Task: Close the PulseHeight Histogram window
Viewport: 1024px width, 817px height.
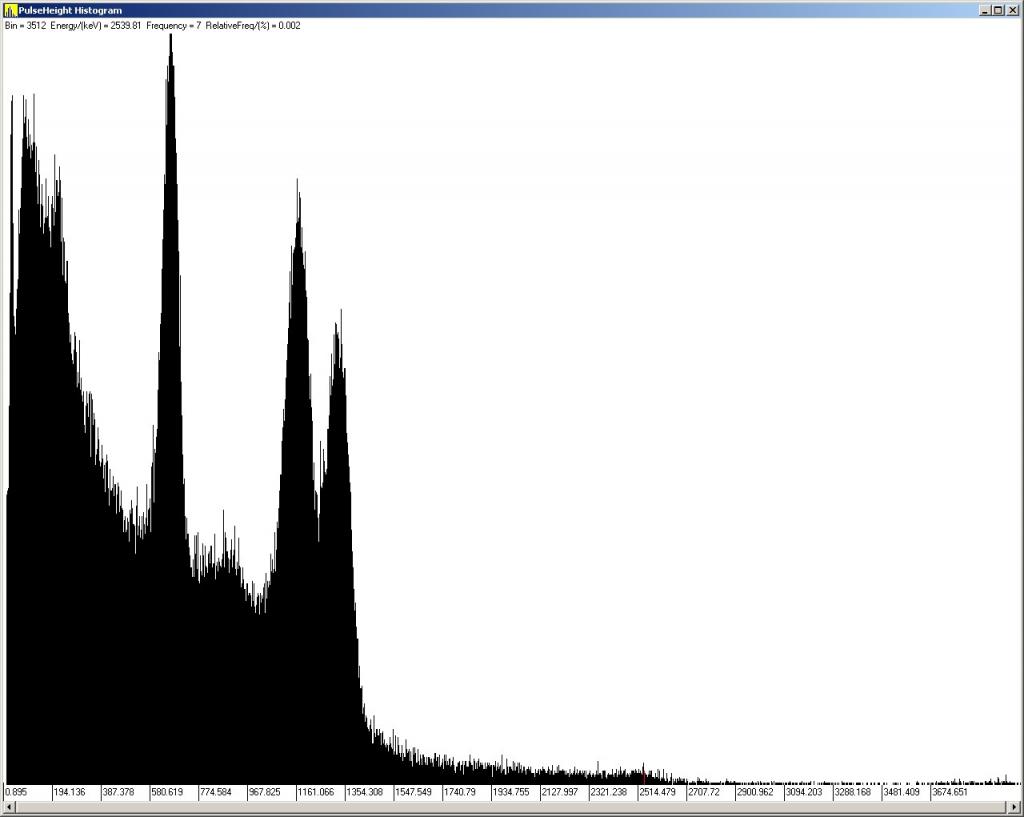Action: (1012, 10)
